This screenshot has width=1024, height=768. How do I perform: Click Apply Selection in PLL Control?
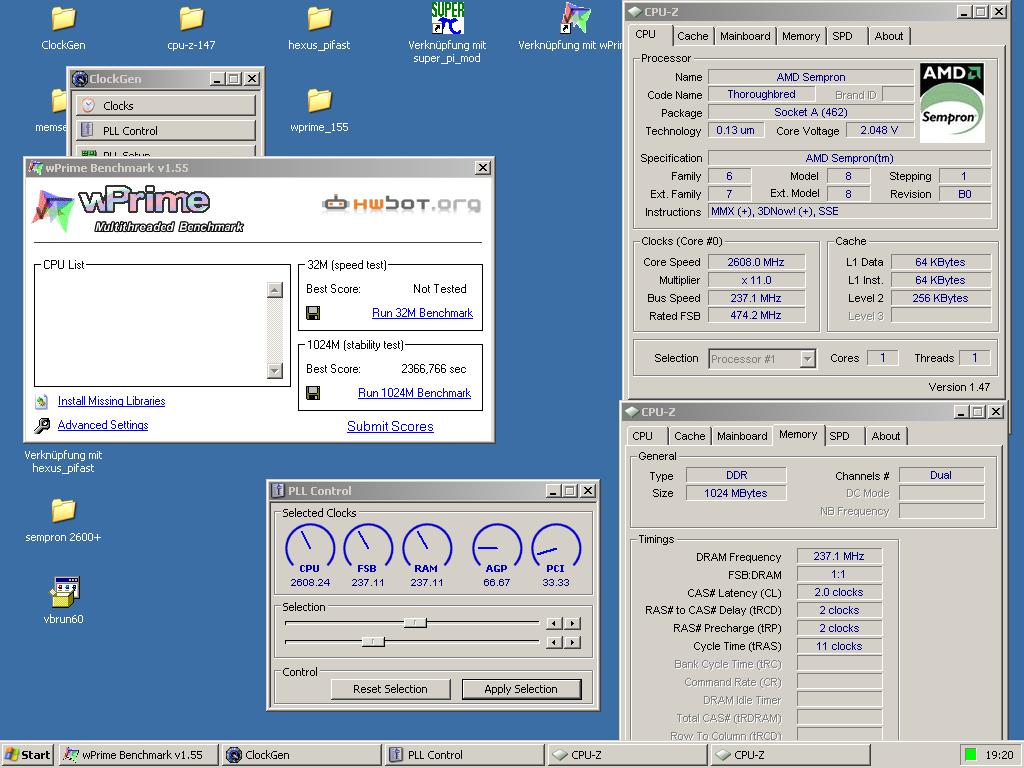[521, 689]
